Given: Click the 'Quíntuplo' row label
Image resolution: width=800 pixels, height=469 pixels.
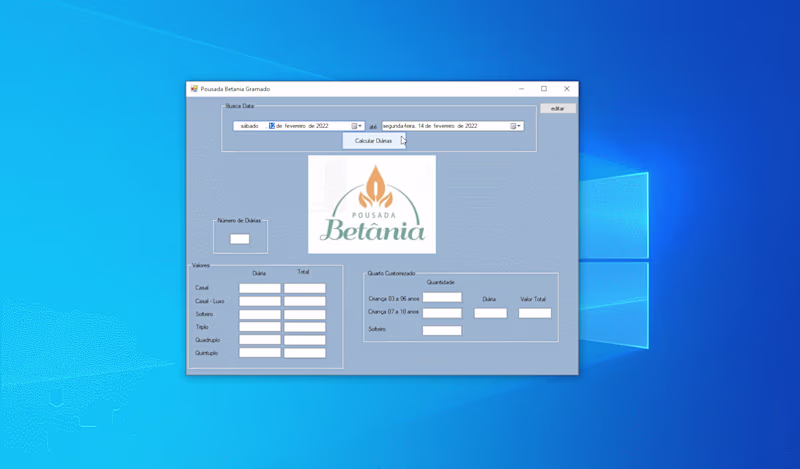Looking at the screenshot, I should (x=207, y=353).
